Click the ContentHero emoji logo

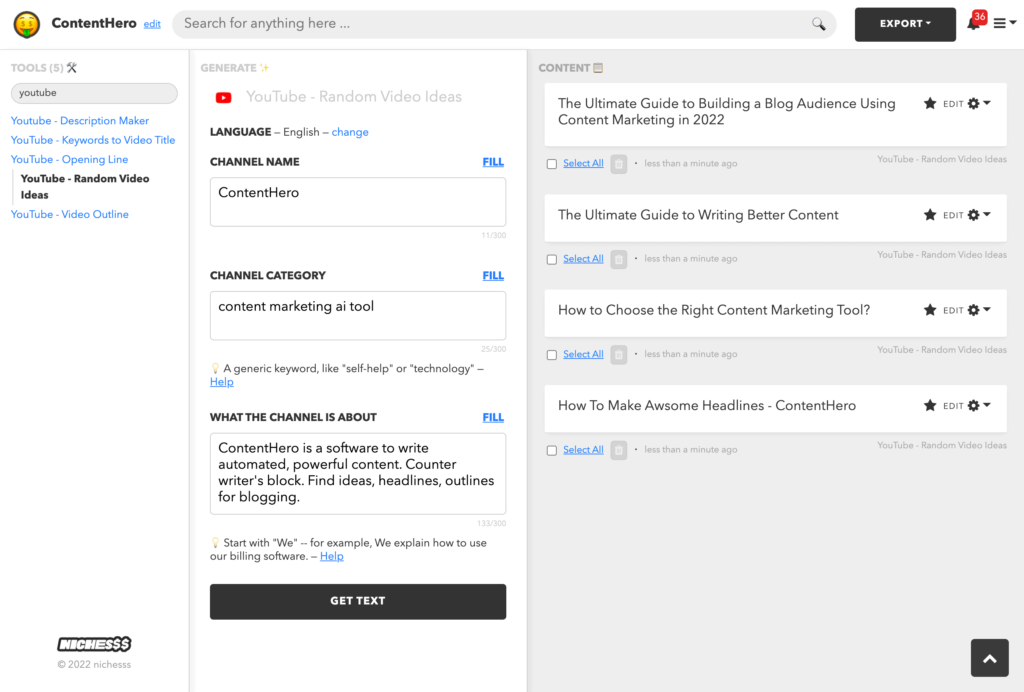coord(27,24)
